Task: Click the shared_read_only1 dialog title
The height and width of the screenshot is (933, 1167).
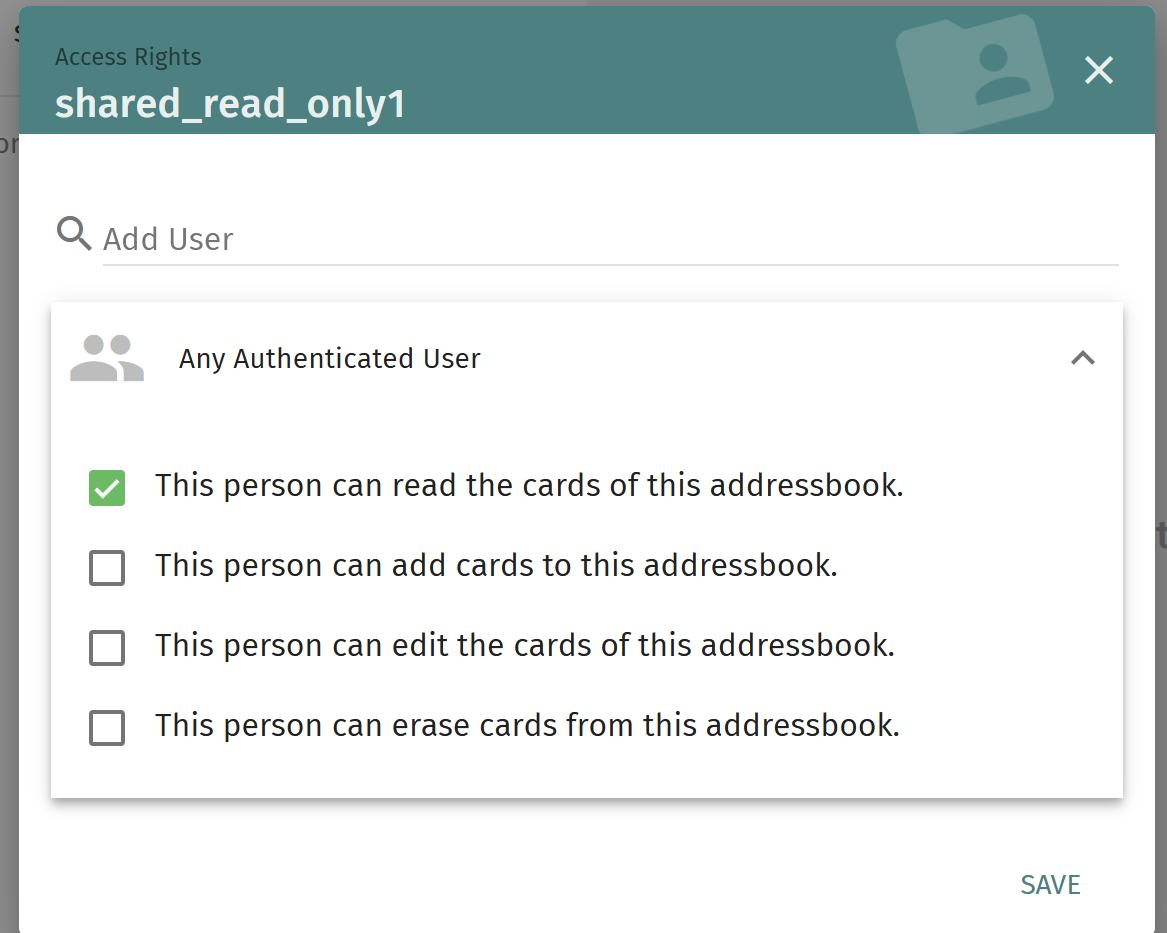Action: tap(230, 104)
